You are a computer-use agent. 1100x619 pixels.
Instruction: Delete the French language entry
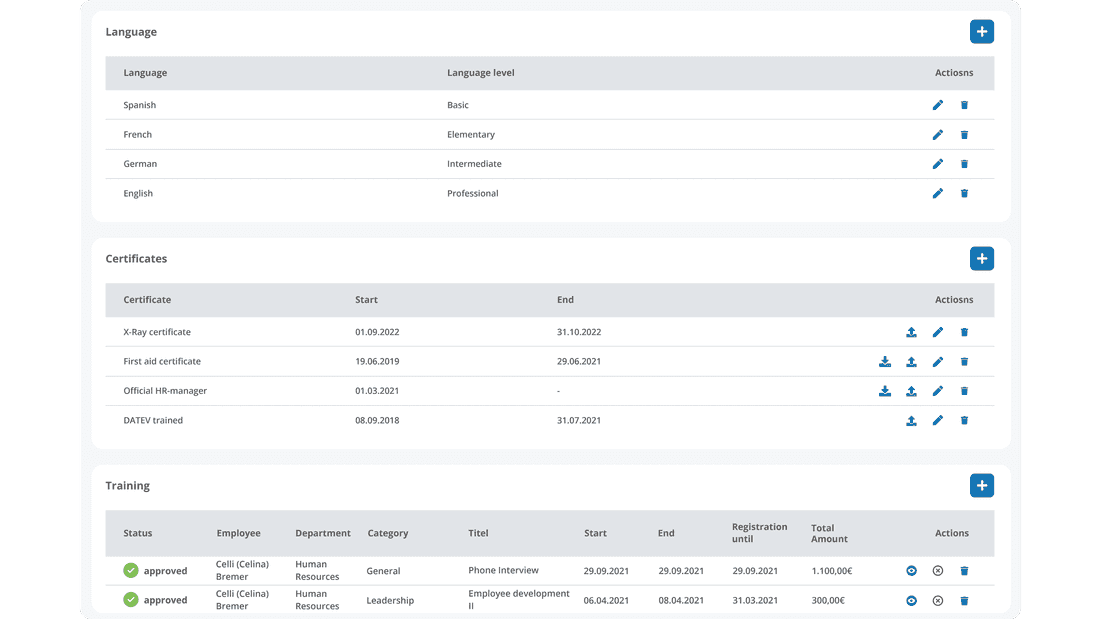pos(964,134)
